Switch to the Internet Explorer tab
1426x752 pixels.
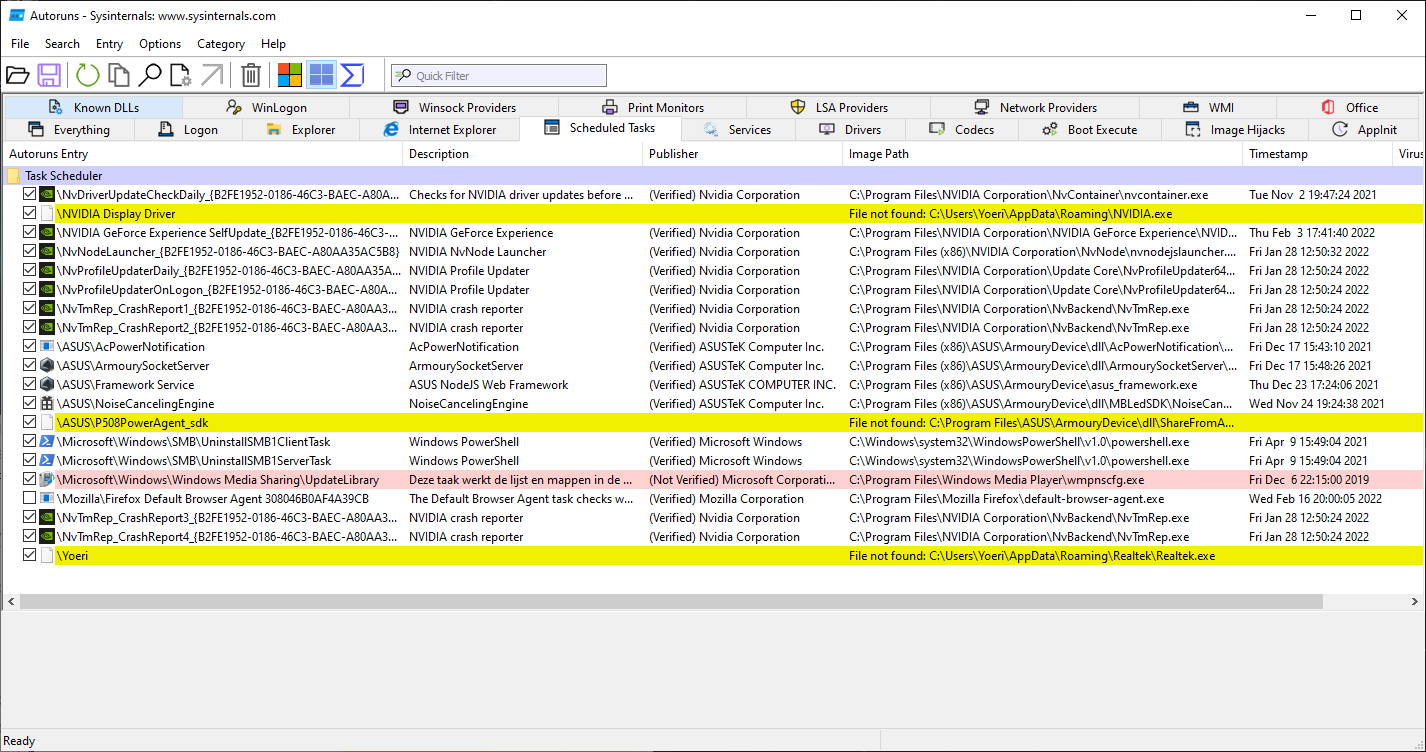point(441,130)
